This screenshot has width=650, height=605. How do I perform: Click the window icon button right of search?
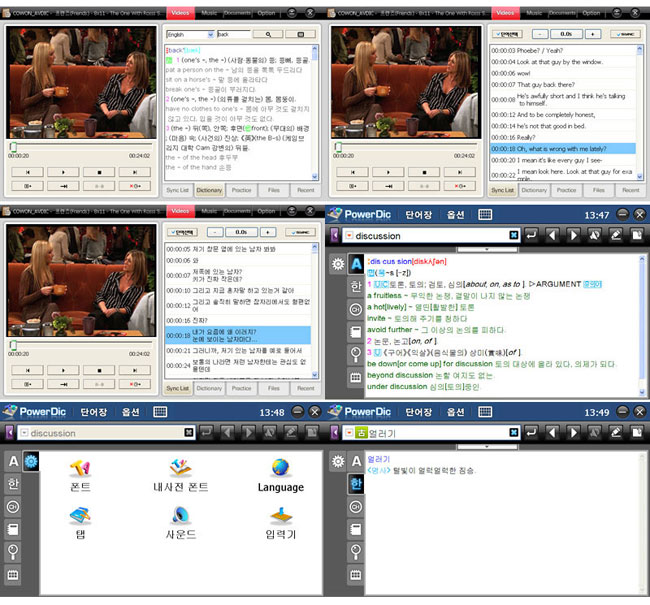coord(301,34)
